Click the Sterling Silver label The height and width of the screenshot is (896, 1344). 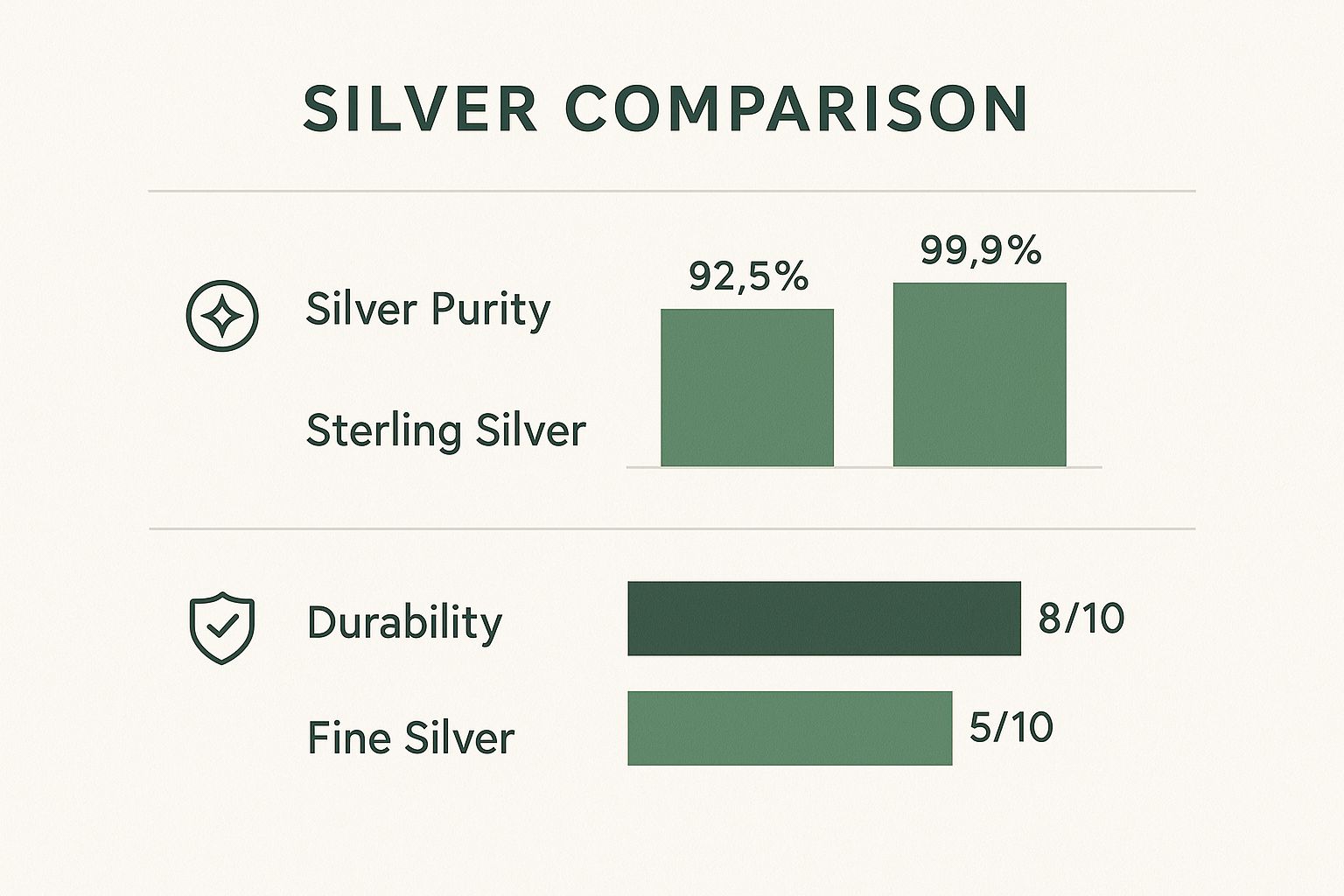coord(446,431)
